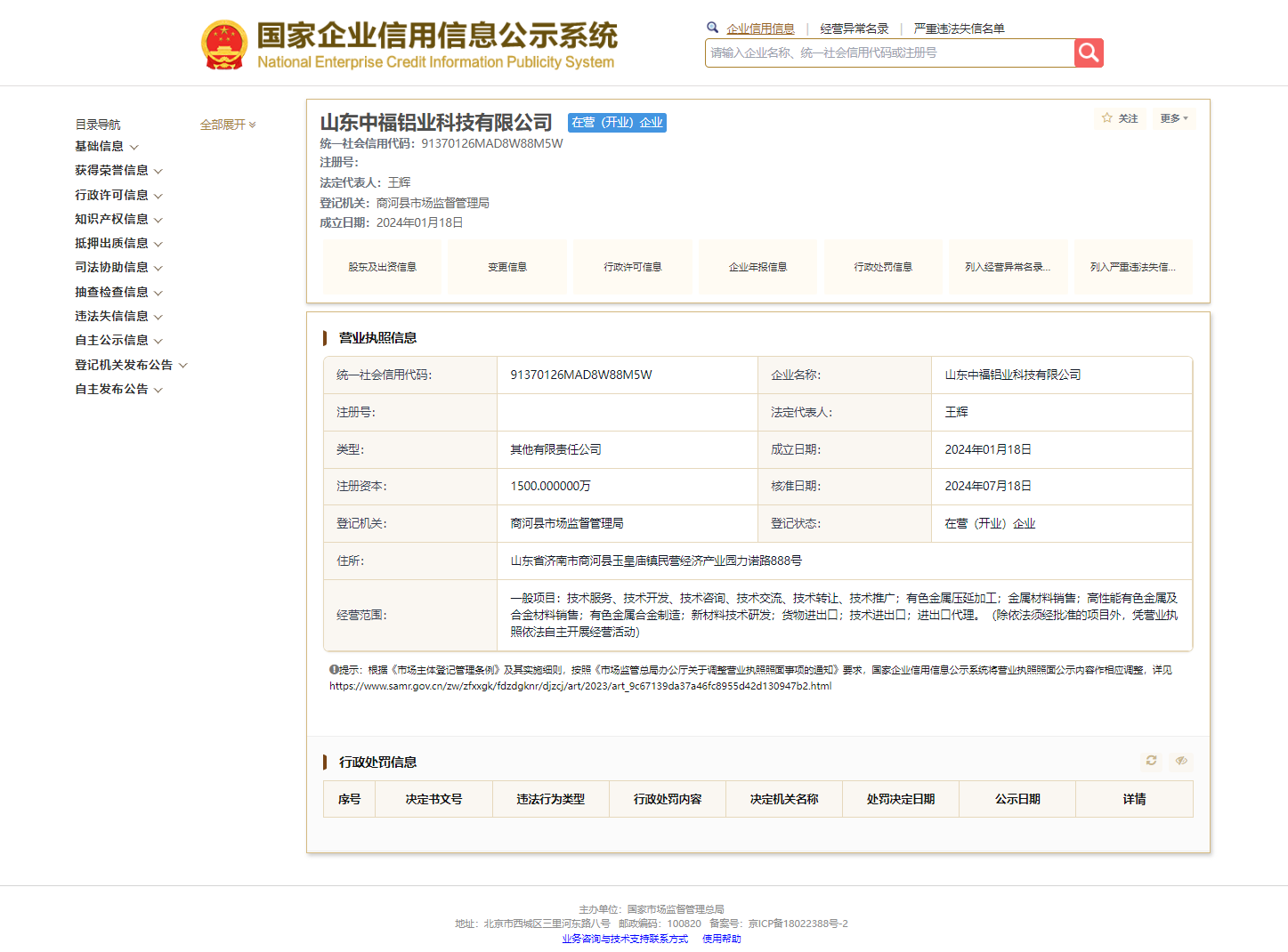Click the 营业执照信息 section heading
Screen dimensions: 1288x952
377,337
